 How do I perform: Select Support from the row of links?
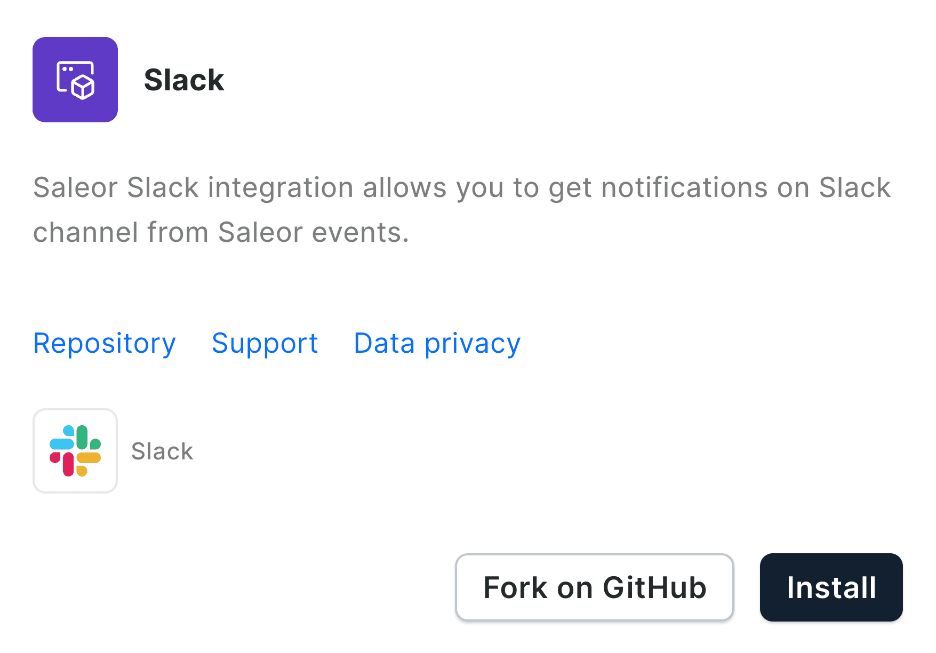pos(264,343)
